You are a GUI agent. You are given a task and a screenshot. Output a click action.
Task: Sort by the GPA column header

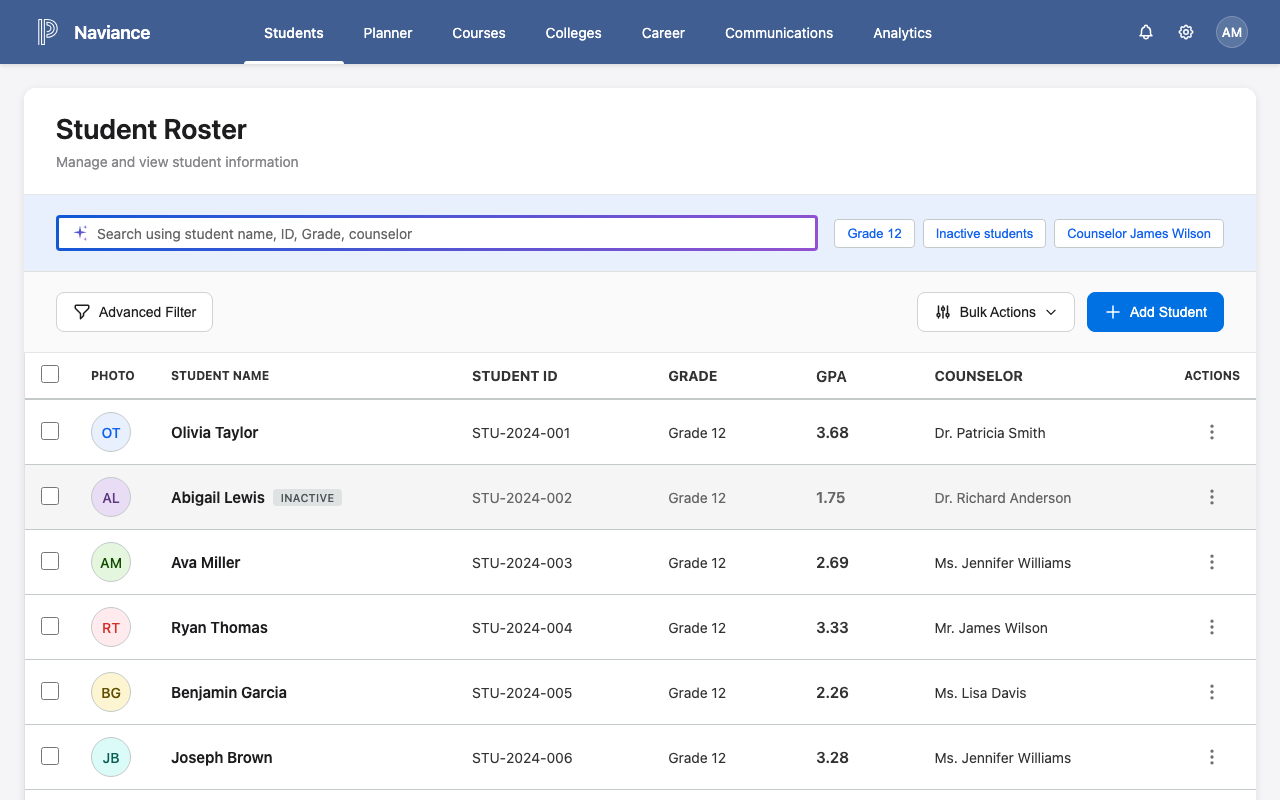tap(831, 376)
